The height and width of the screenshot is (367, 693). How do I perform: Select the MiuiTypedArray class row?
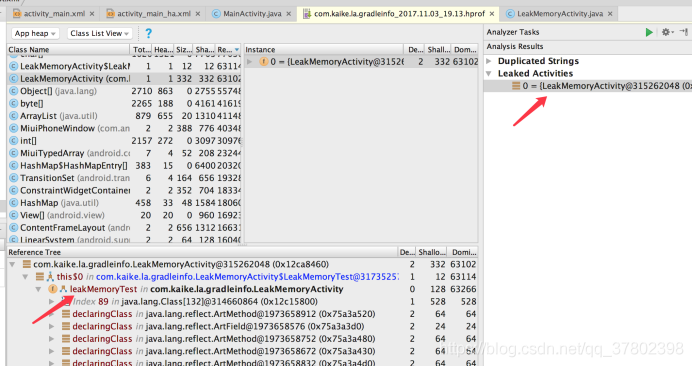tap(125, 153)
